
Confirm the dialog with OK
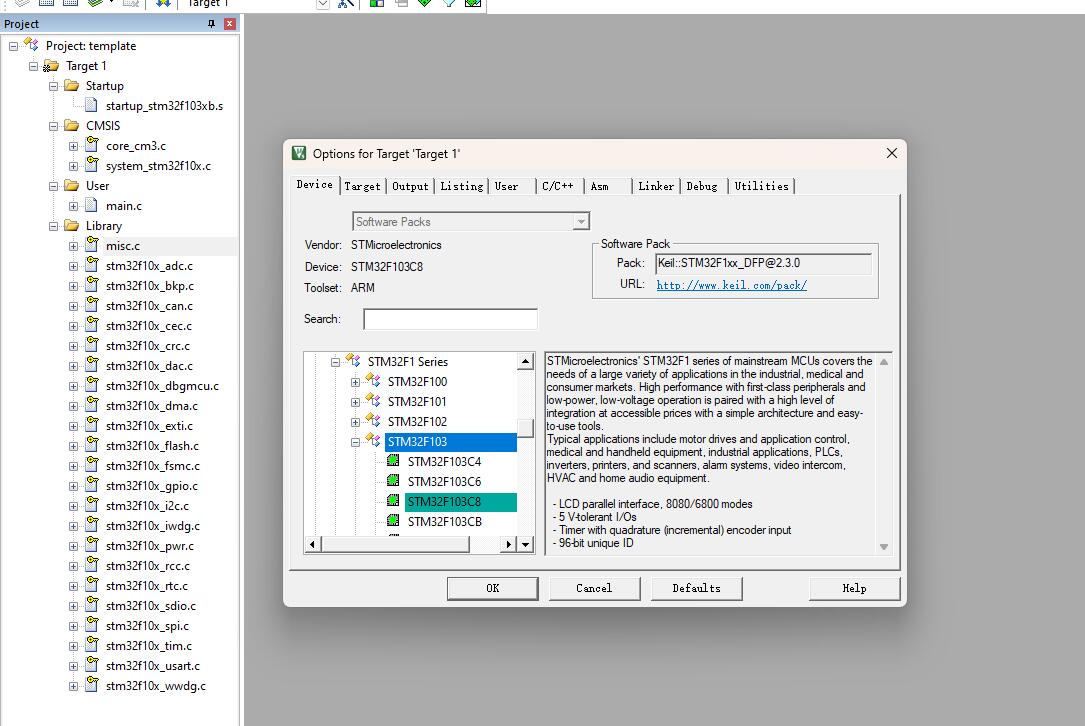[493, 588]
